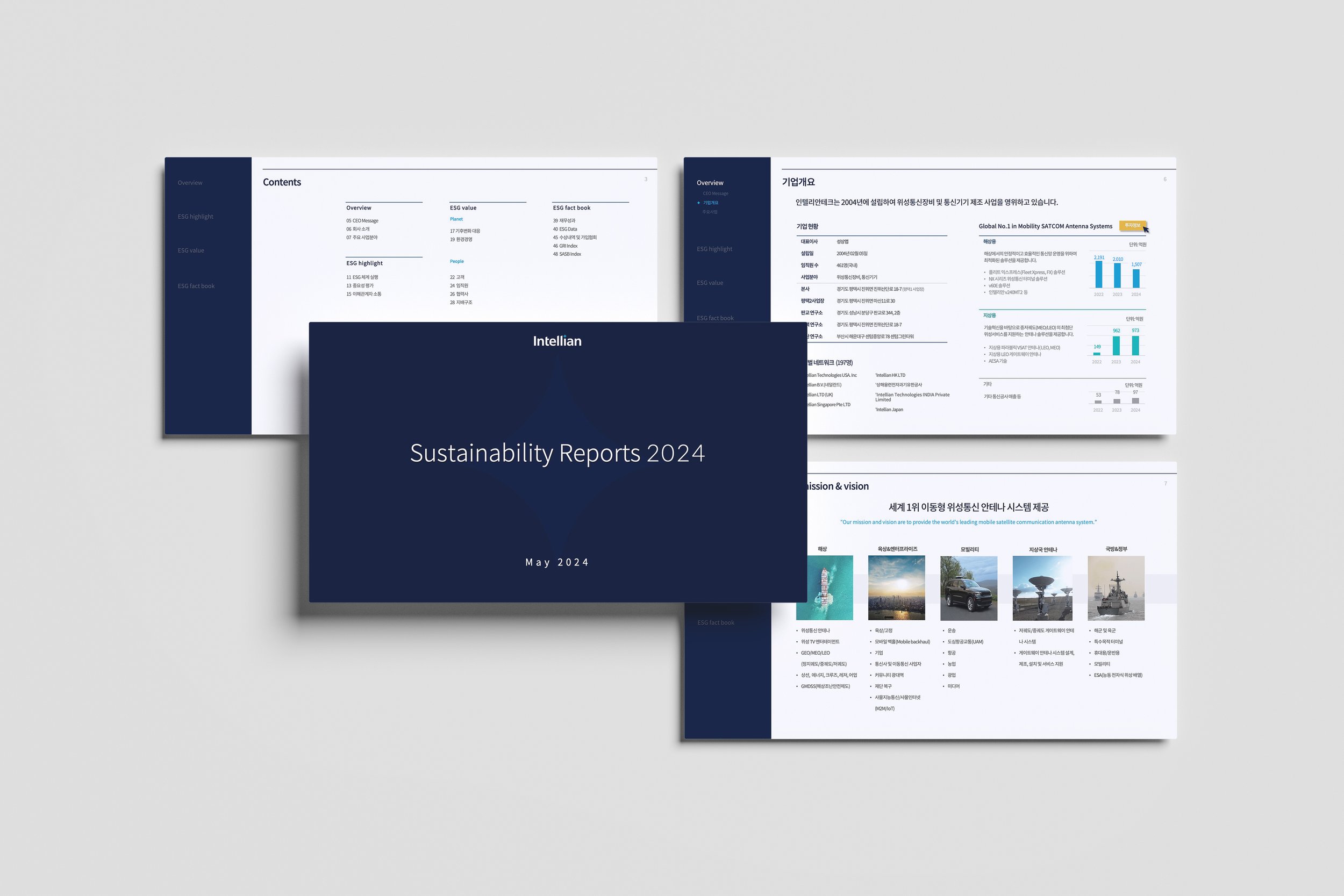
Task: Click the 'Intellian Japan' network entry
Action: (889, 410)
